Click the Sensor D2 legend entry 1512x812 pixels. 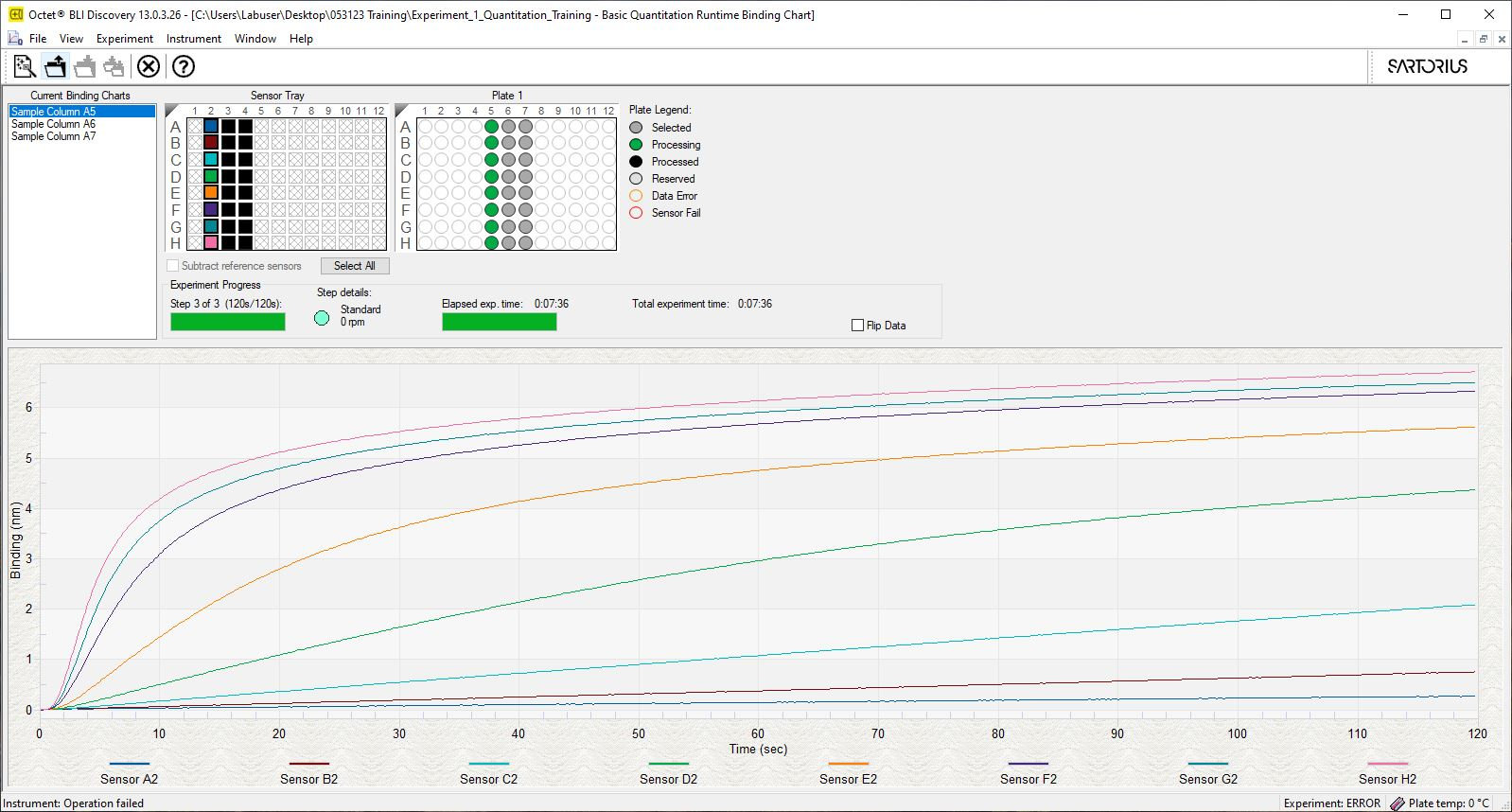[668, 772]
